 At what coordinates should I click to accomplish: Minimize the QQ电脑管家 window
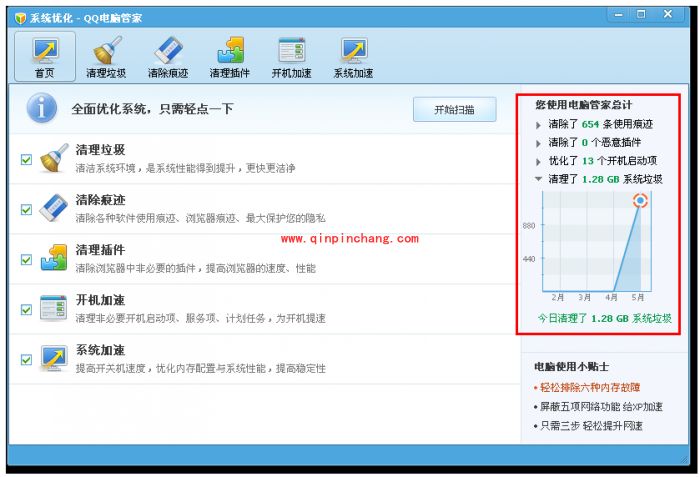pyautogui.click(x=618, y=15)
